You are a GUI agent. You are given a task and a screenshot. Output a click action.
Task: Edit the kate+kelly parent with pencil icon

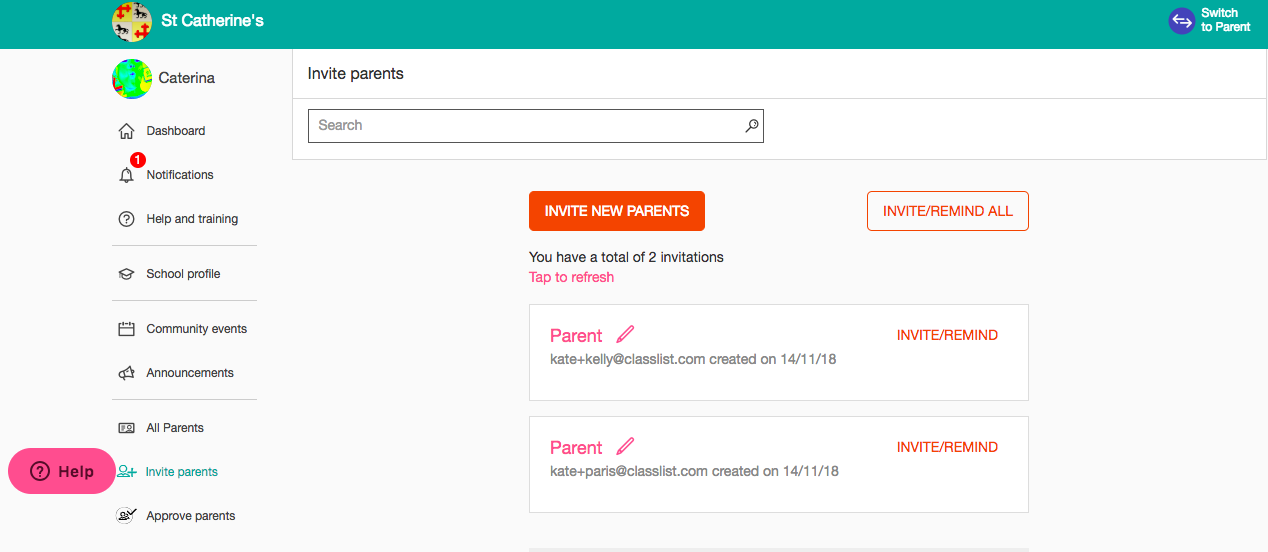coord(625,334)
